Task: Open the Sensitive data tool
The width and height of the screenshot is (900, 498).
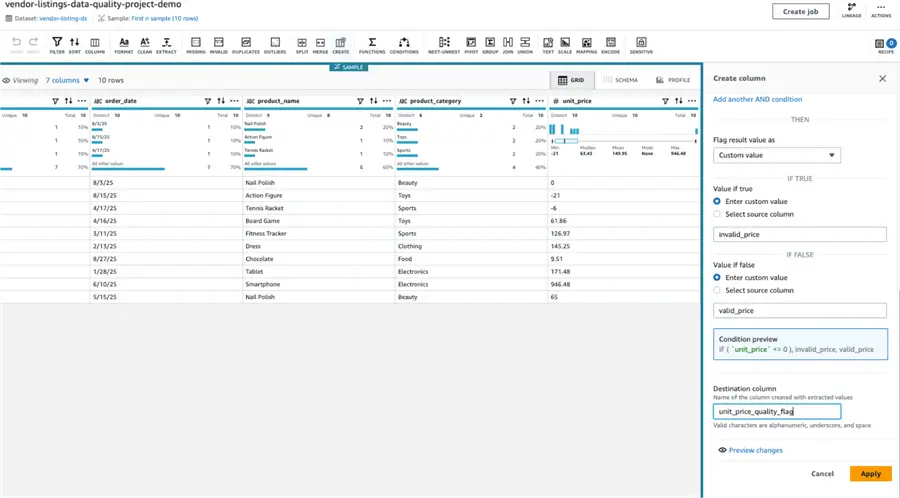Action: [x=641, y=45]
